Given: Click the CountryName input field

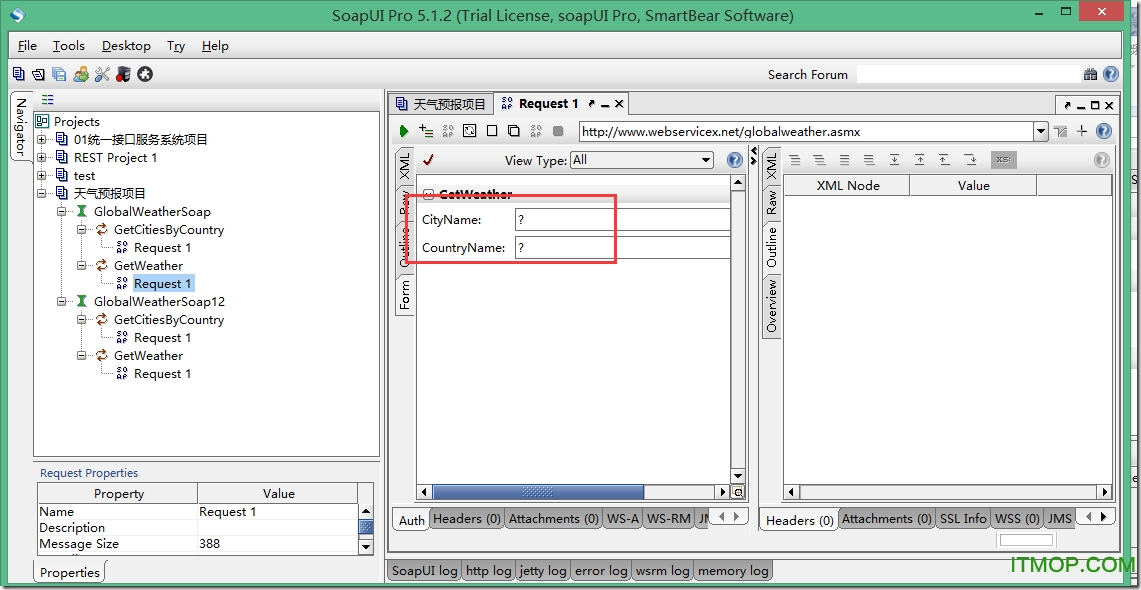Looking at the screenshot, I should [x=622, y=247].
